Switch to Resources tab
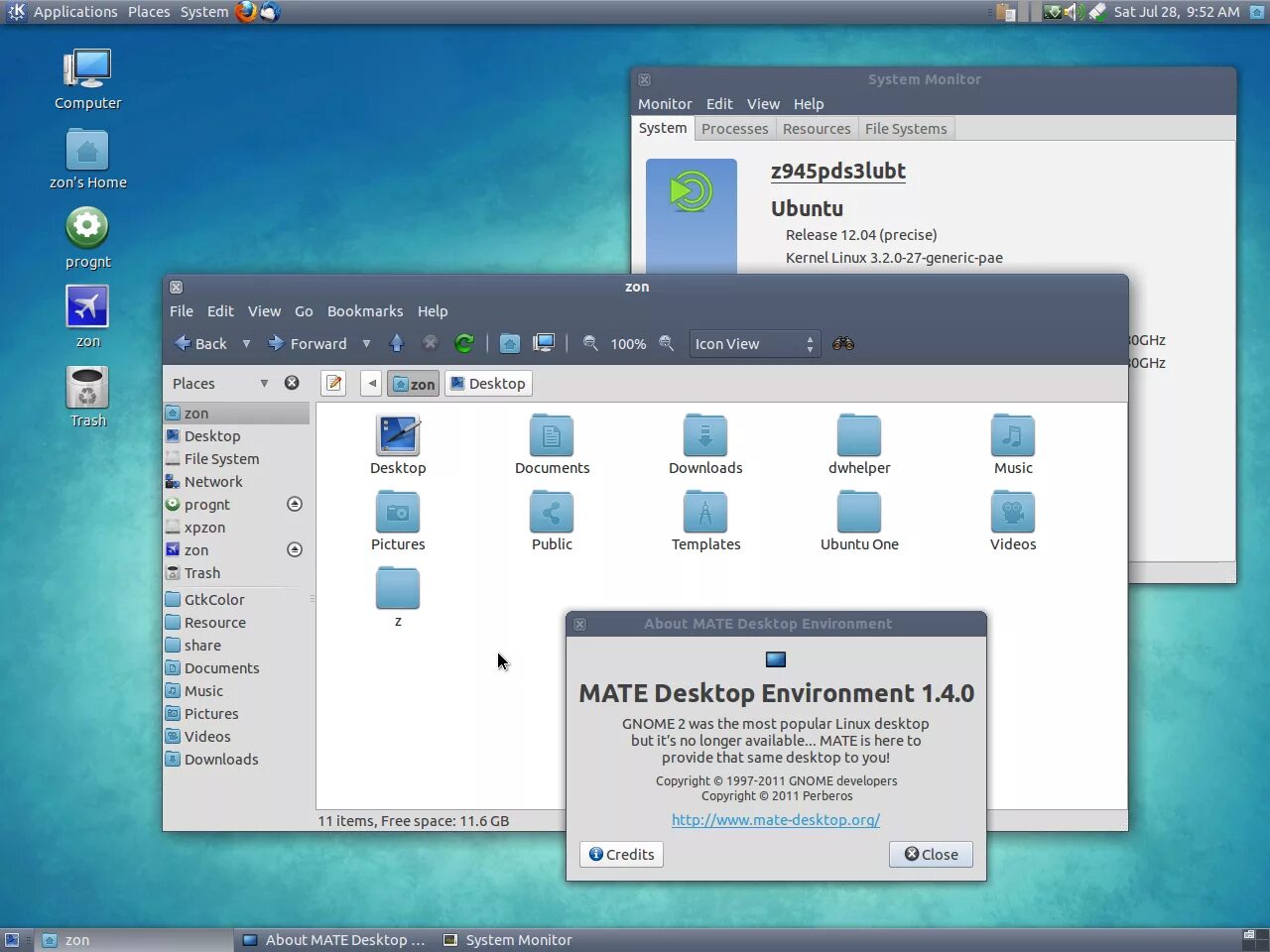 pos(817,128)
